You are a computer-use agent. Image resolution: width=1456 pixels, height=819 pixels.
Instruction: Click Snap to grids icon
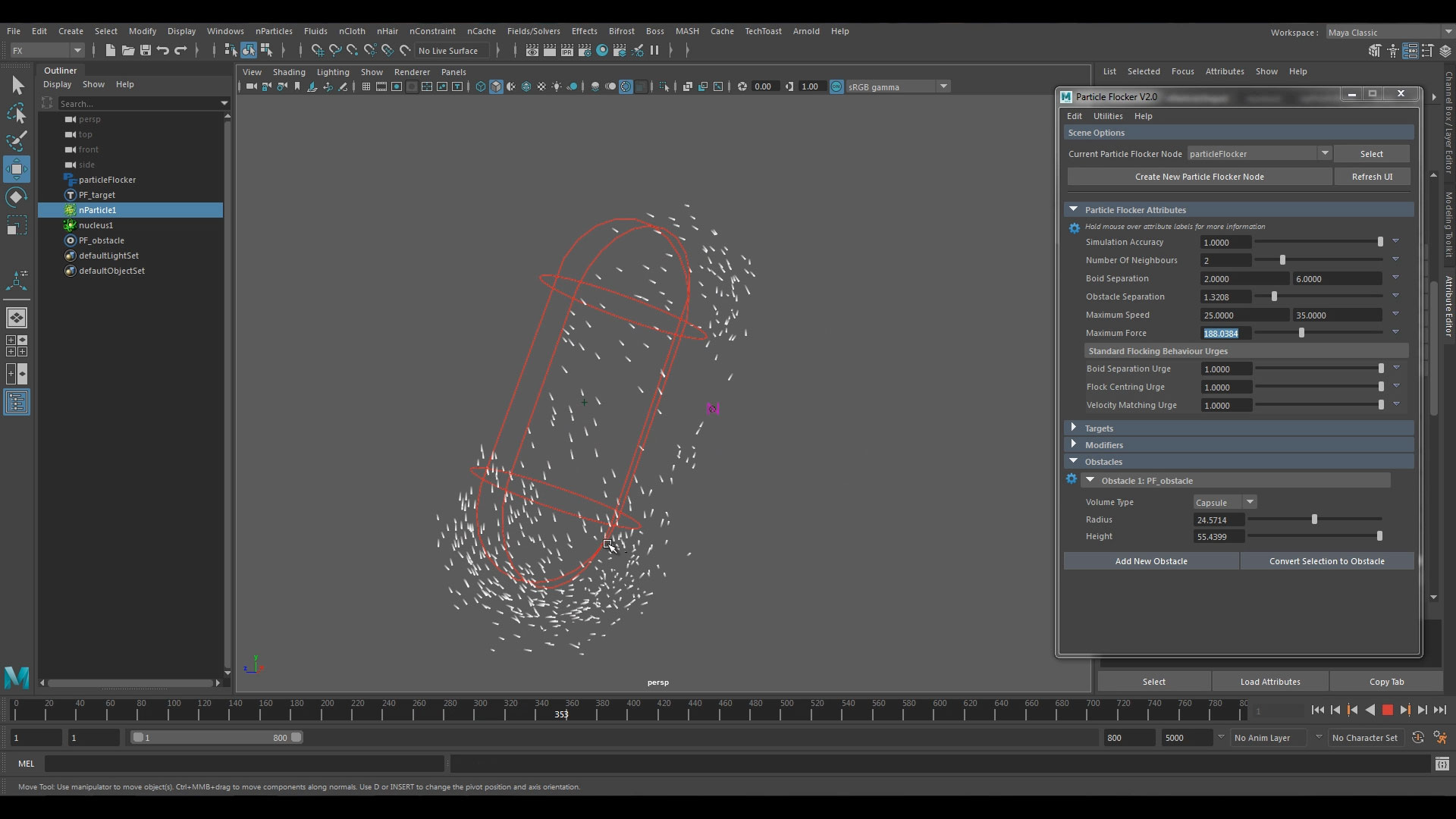tap(317, 51)
